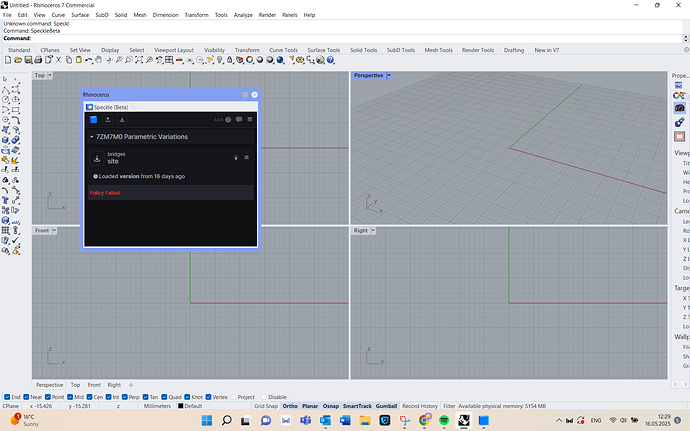Open the Millimeters units status field
The width and height of the screenshot is (690, 431).
tap(157, 406)
